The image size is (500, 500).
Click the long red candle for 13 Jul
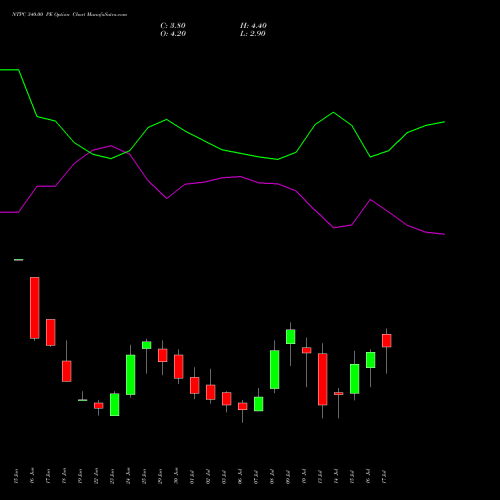(323, 379)
